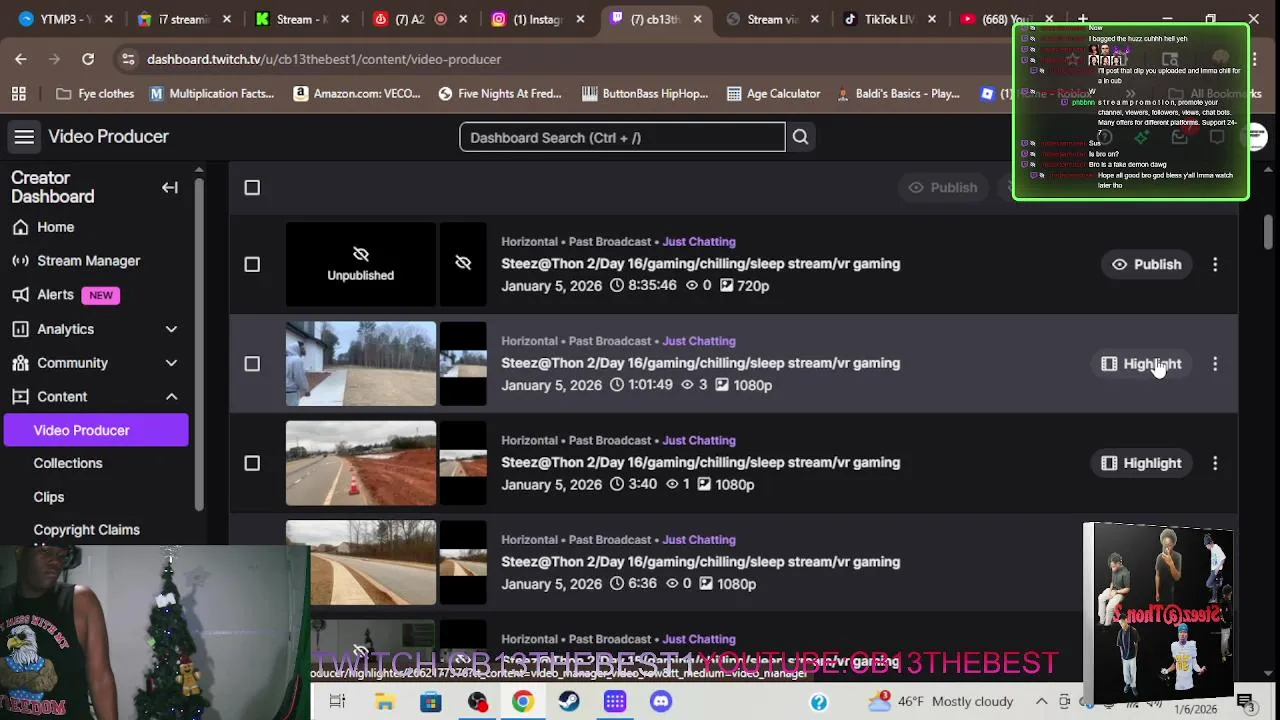Click the dashboard search magnifier button
The image size is (1280, 720).
pos(800,137)
